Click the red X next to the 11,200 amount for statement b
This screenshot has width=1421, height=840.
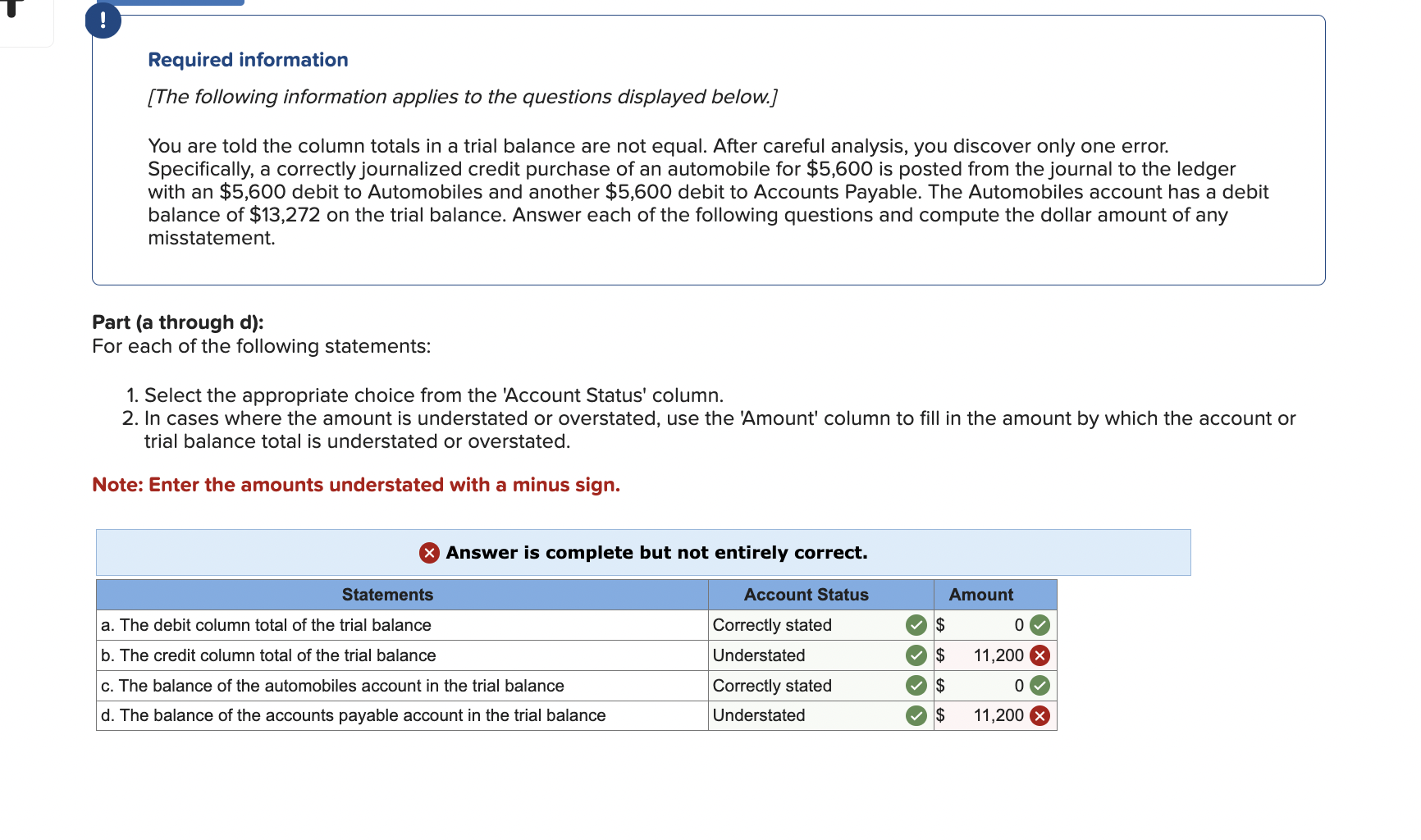[x=1040, y=656]
